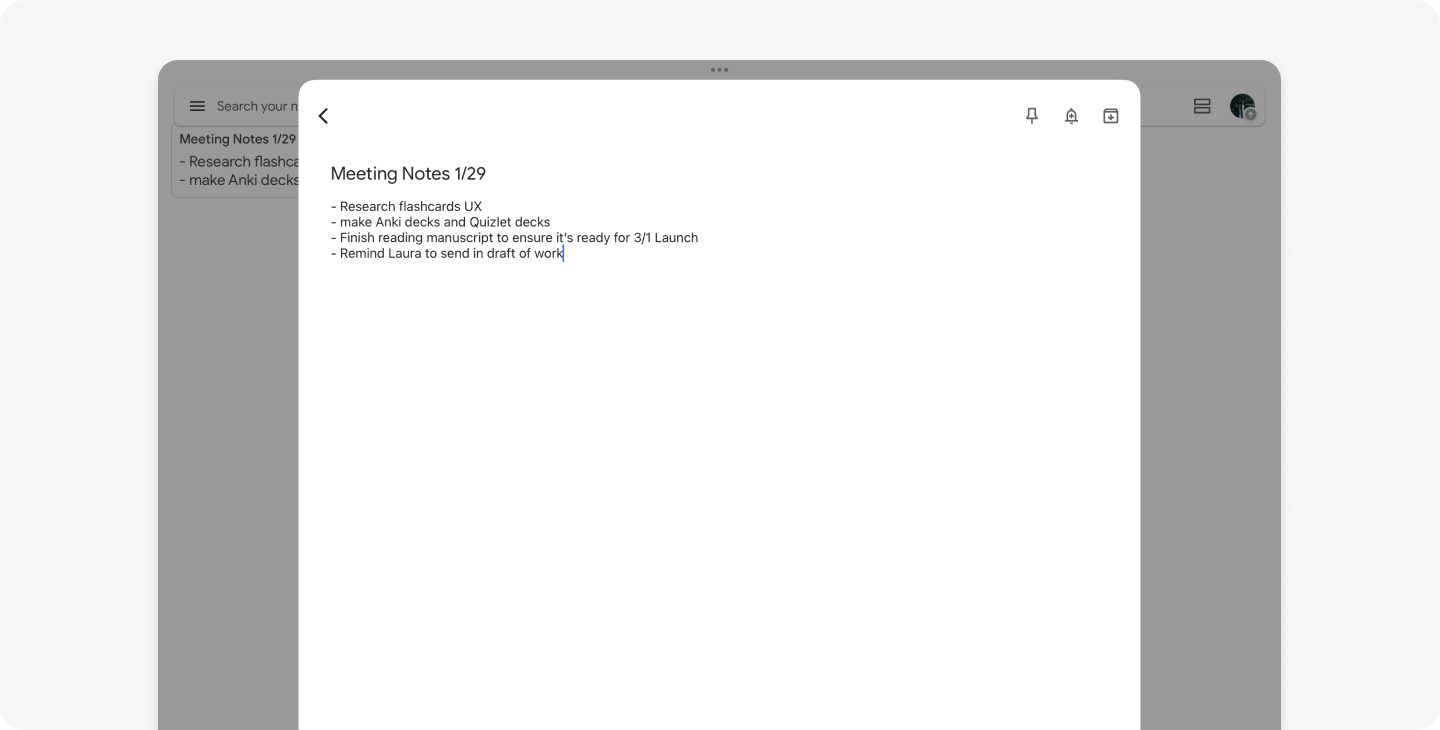
Task: Click the Finish reading manuscript task line
Action: 514,238
